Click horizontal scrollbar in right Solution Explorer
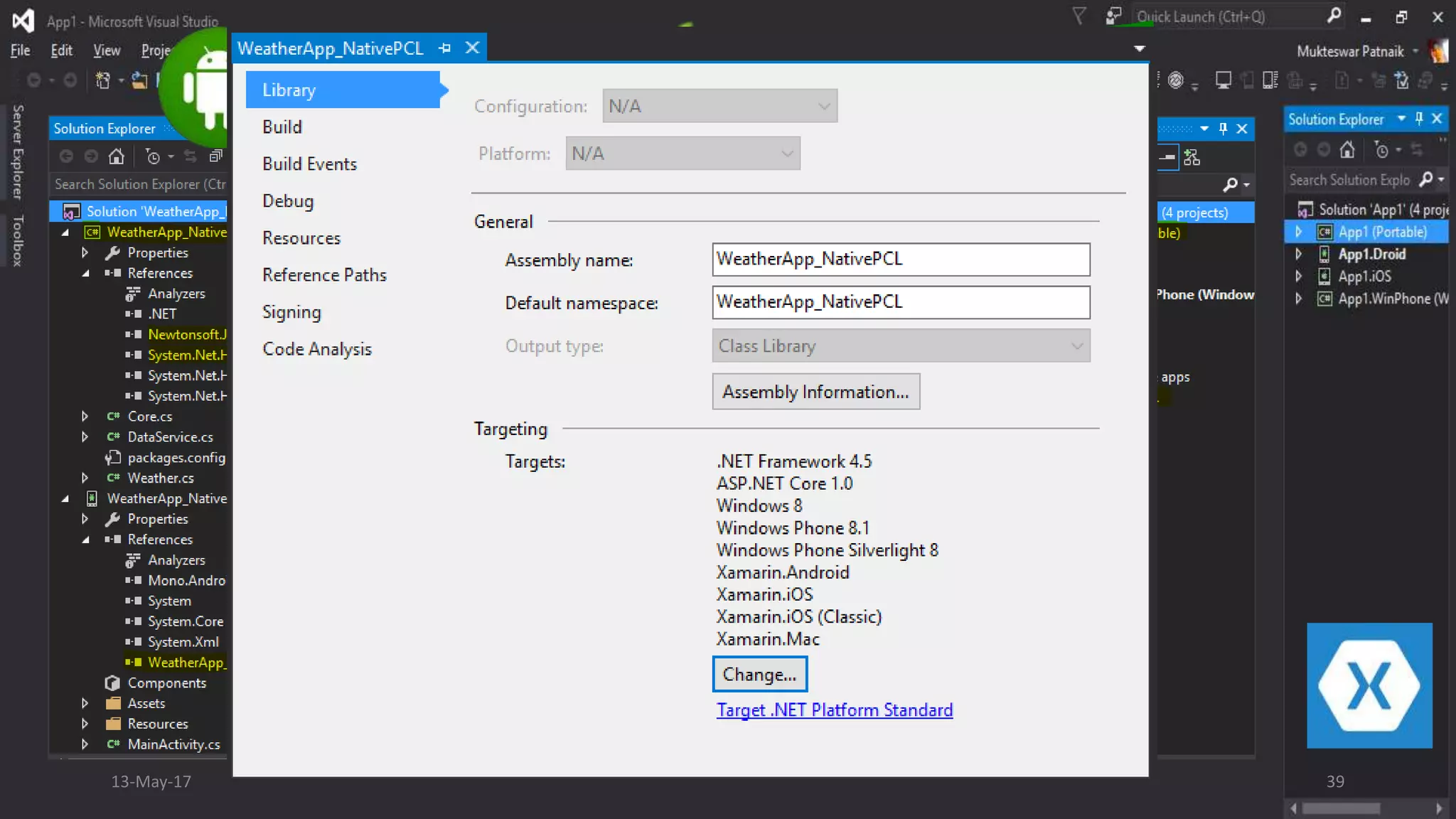Viewport: 1456px width, 819px height. (x=1341, y=808)
